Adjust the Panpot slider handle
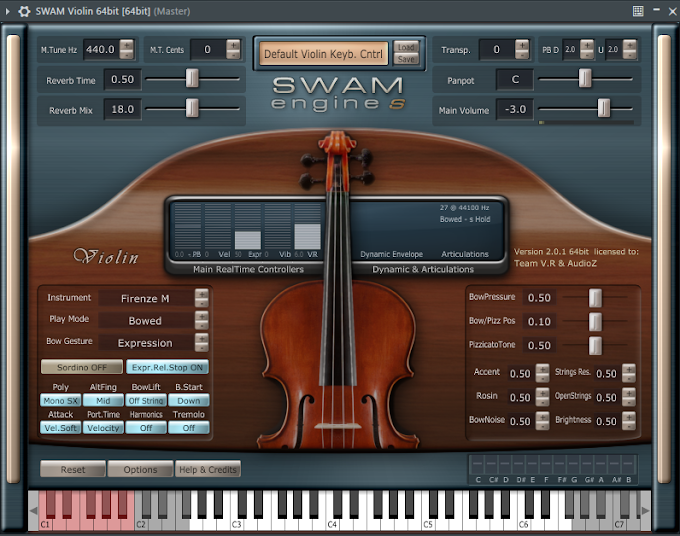This screenshot has width=680, height=536. tap(585, 78)
